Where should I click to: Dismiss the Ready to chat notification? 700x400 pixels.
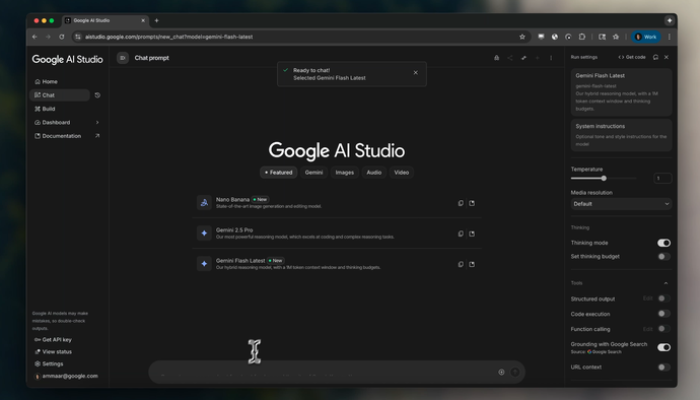[416, 73]
